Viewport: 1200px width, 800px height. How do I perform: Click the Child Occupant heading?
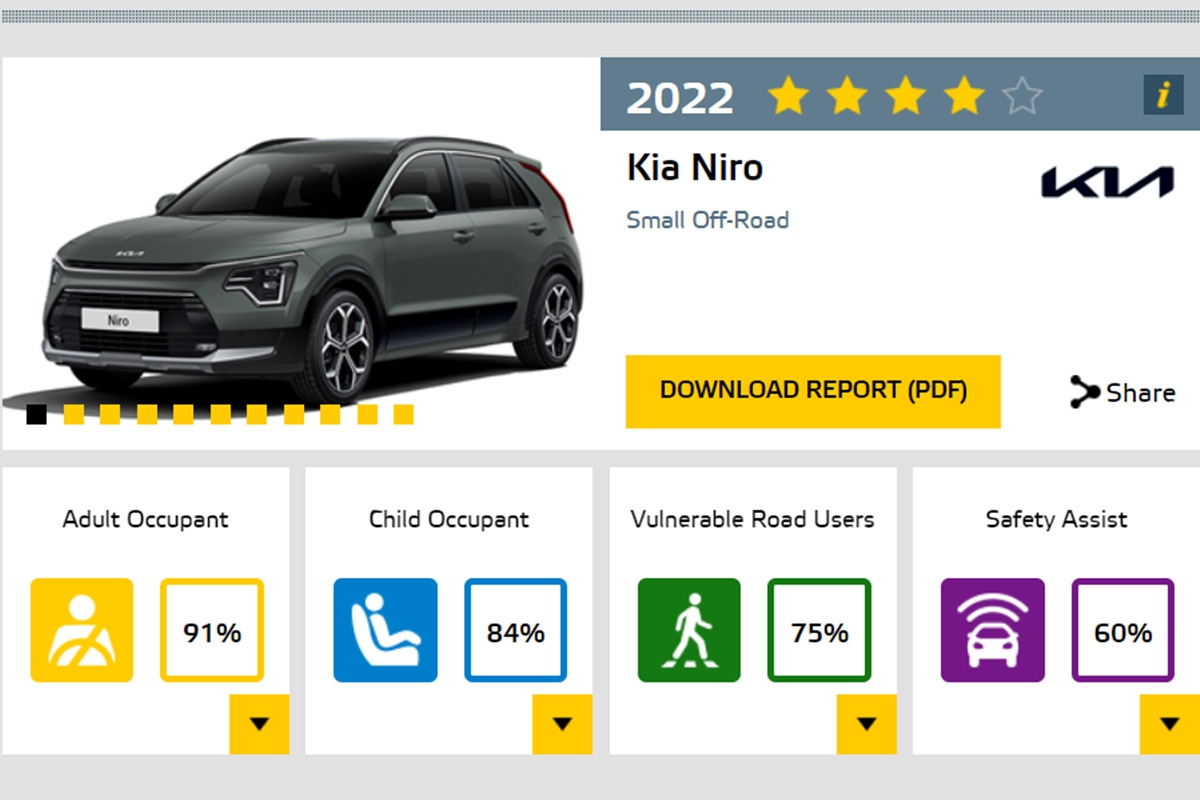pos(449,520)
